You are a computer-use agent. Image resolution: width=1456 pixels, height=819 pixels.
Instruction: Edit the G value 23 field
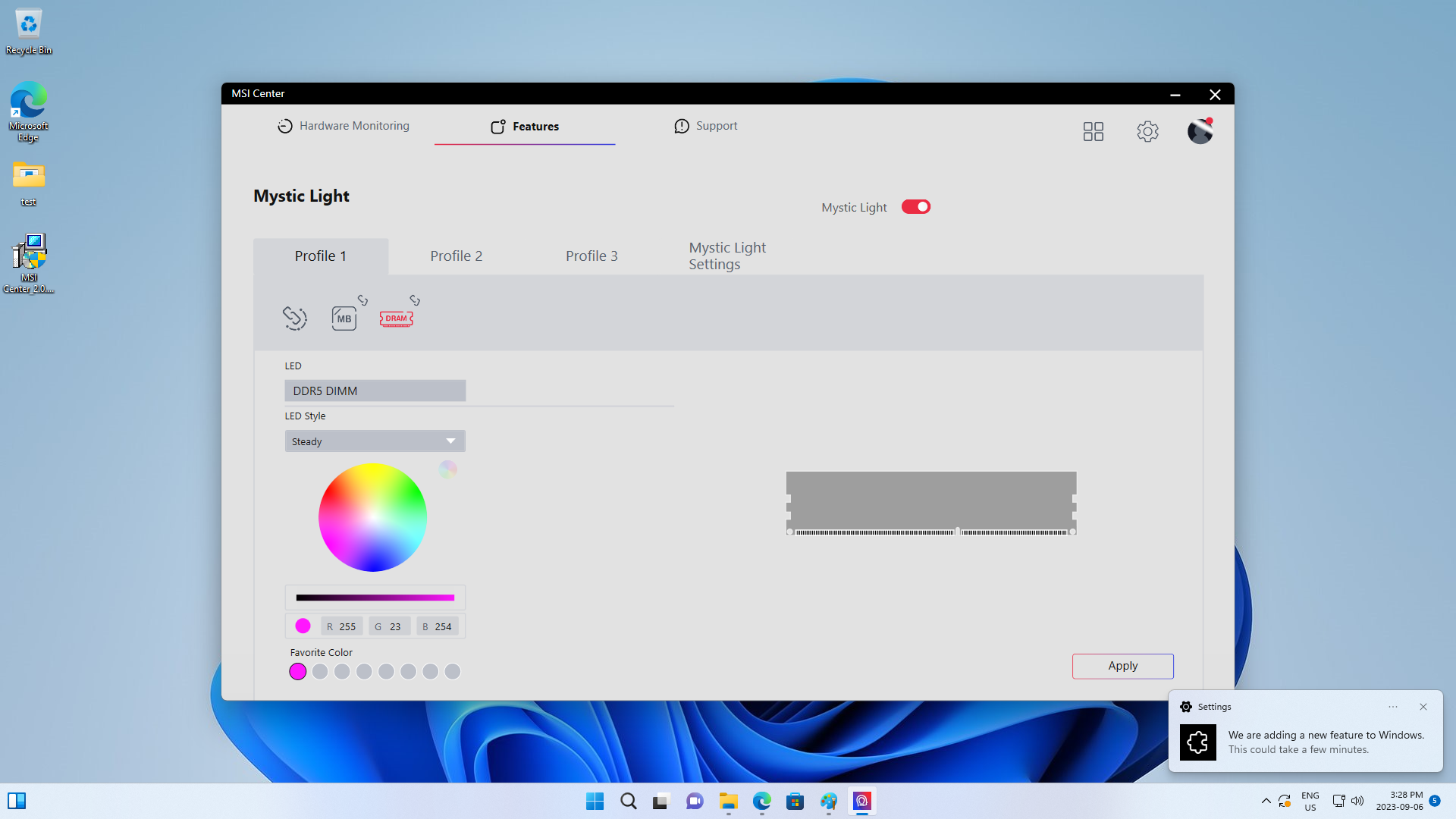390,626
